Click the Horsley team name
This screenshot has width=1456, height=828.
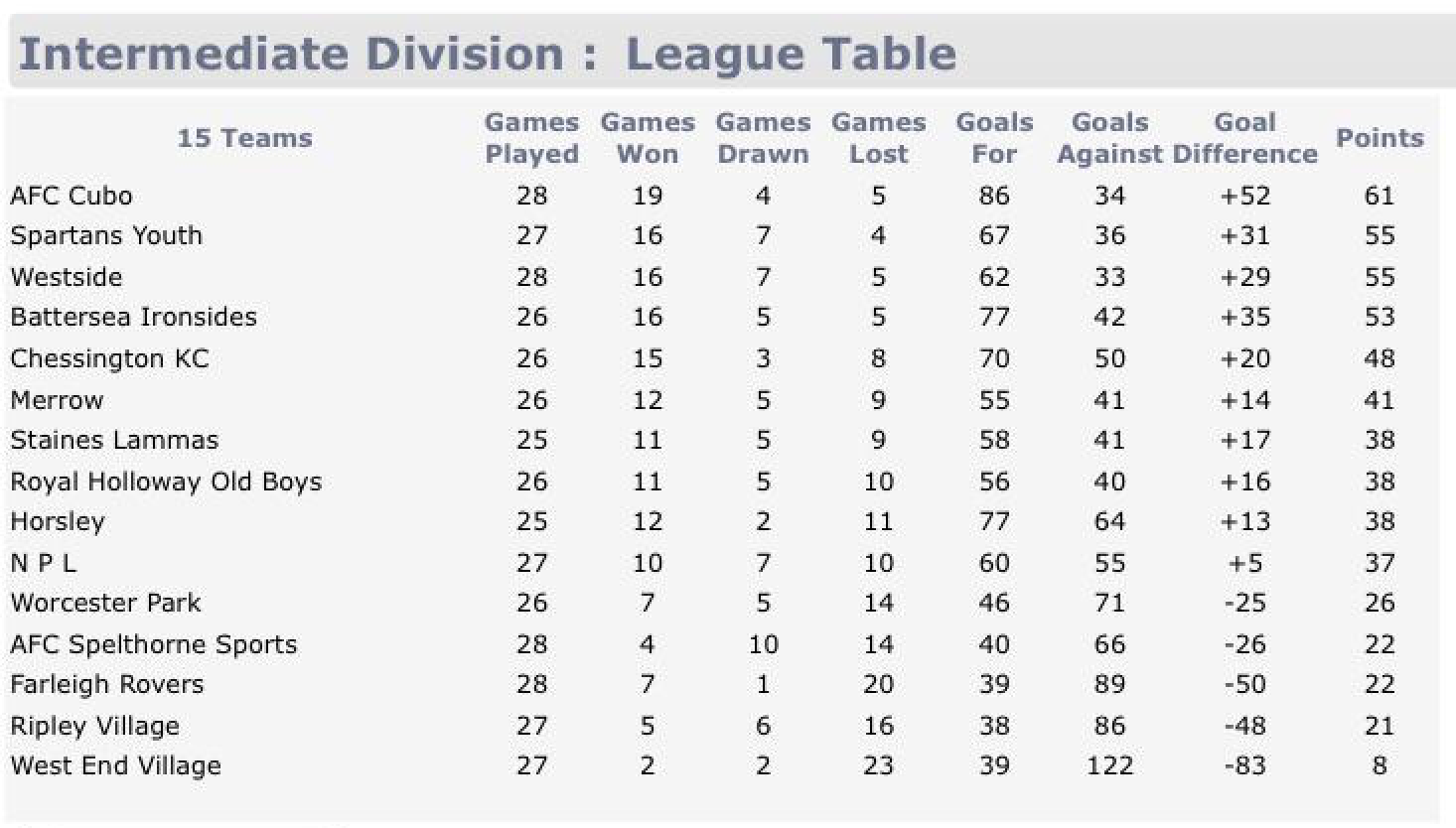(58, 521)
